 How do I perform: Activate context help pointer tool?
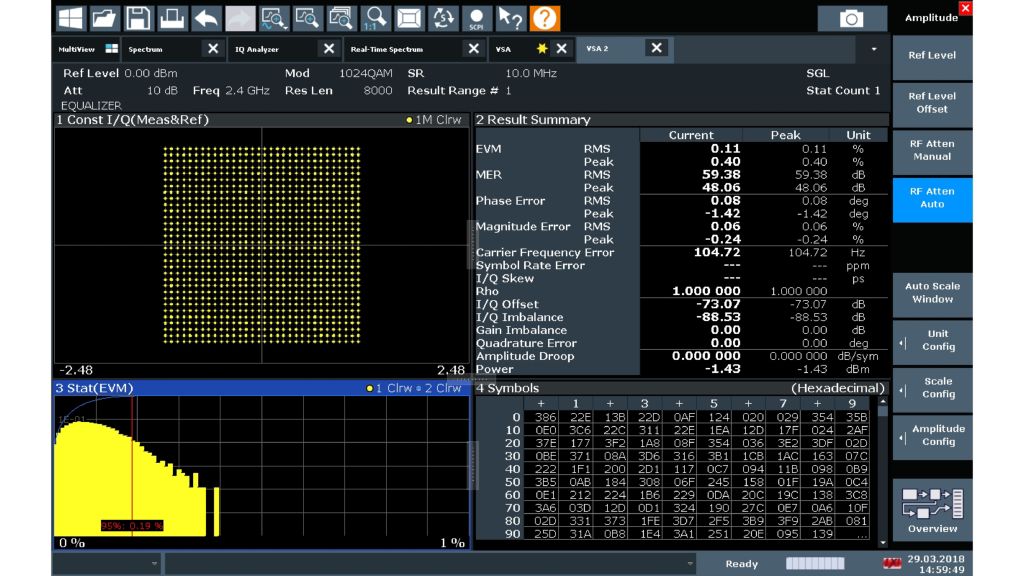point(511,18)
